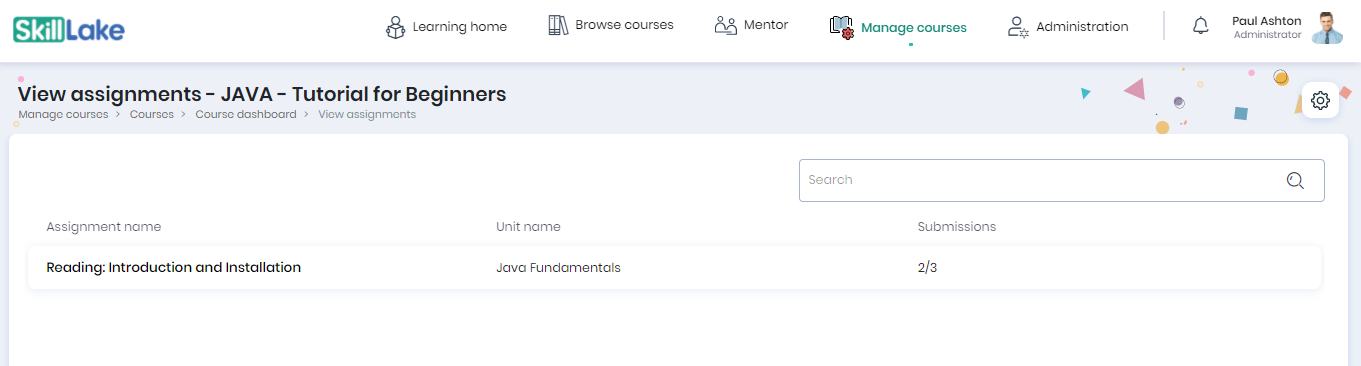Click the Manage courses breadcrumb link
This screenshot has height=366, width=1361.
(x=63, y=114)
